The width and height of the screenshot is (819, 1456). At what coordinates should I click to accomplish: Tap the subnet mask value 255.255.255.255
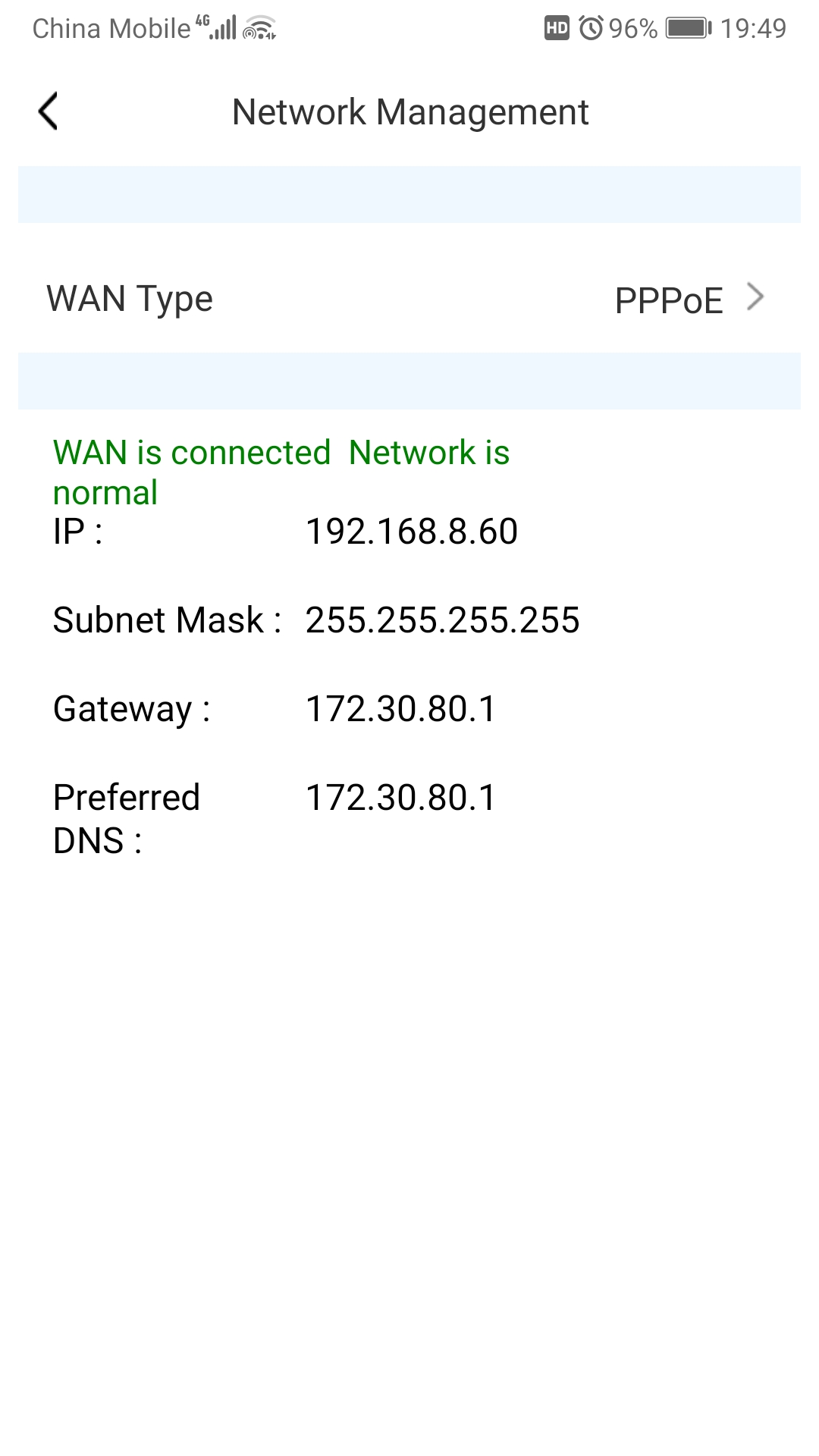(x=442, y=620)
